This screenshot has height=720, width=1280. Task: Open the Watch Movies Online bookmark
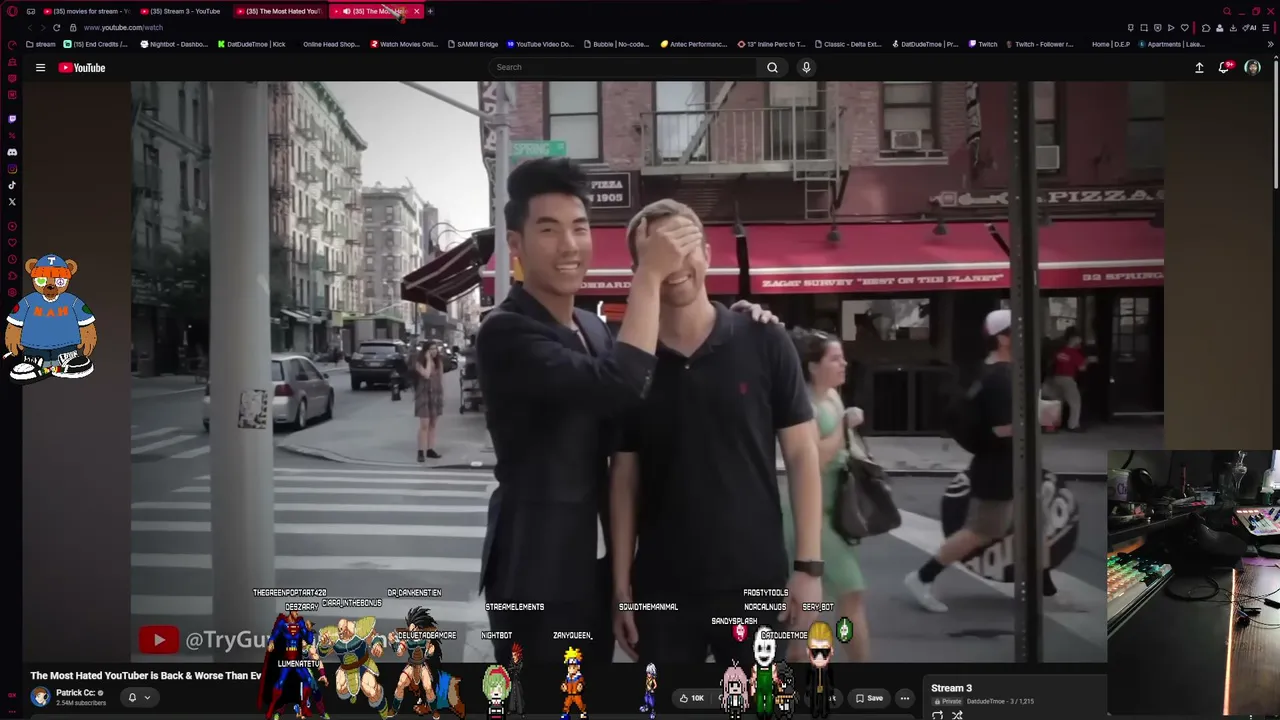(x=404, y=44)
